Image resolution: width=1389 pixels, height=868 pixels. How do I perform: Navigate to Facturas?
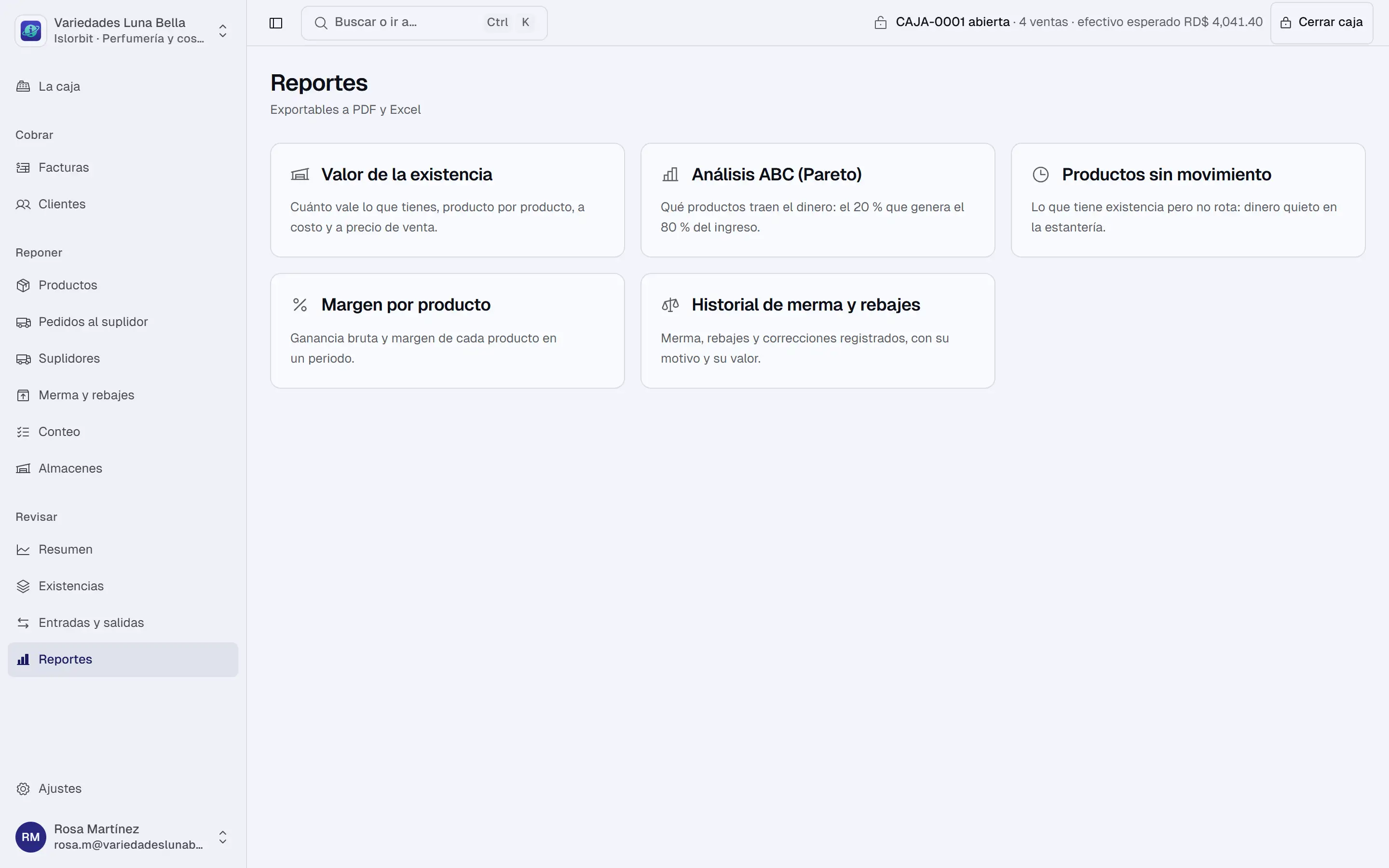(123, 168)
